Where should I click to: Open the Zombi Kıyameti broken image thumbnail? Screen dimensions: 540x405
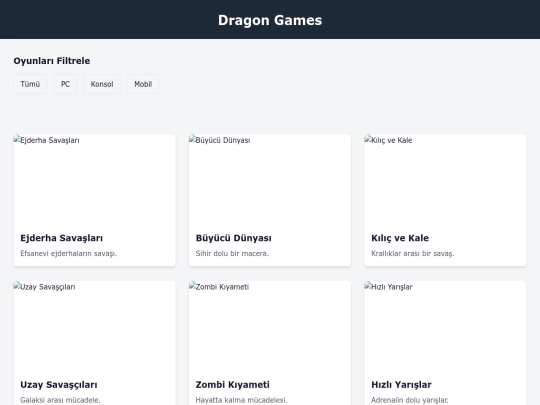[x=270, y=326]
